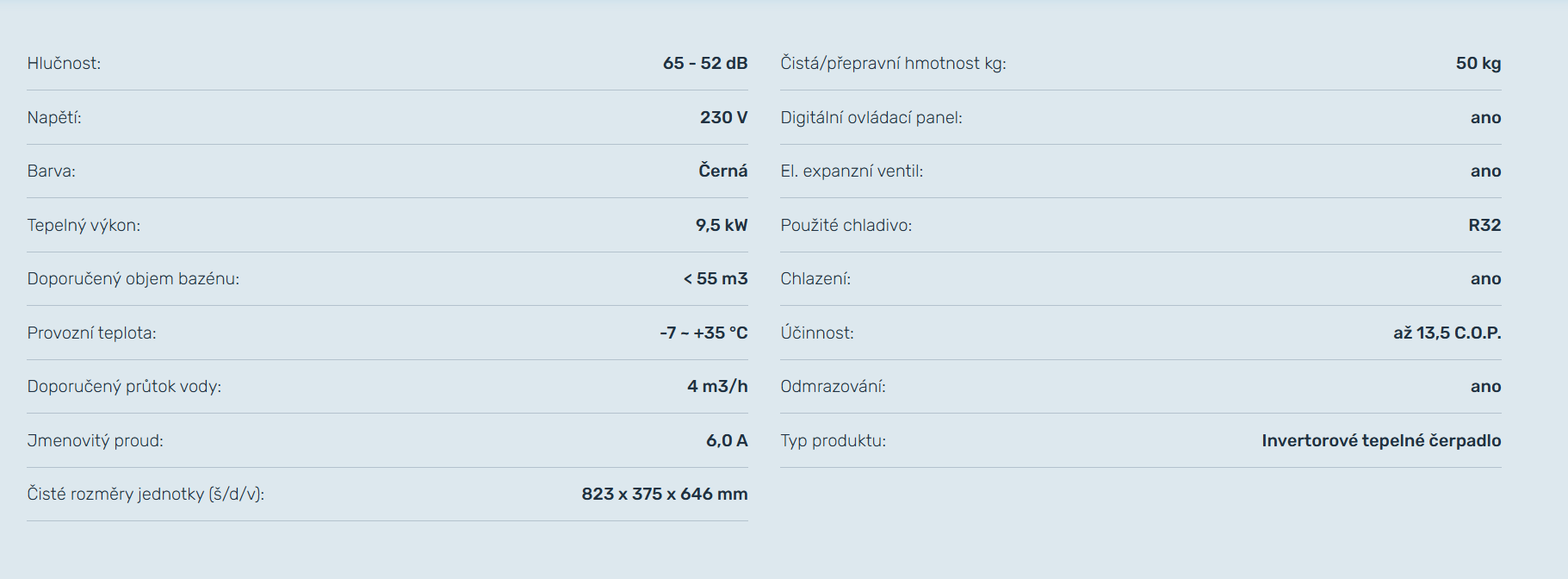Image resolution: width=1568 pixels, height=579 pixels.
Task: Click the < 55 m3 pool volume value
Action: pos(715,279)
